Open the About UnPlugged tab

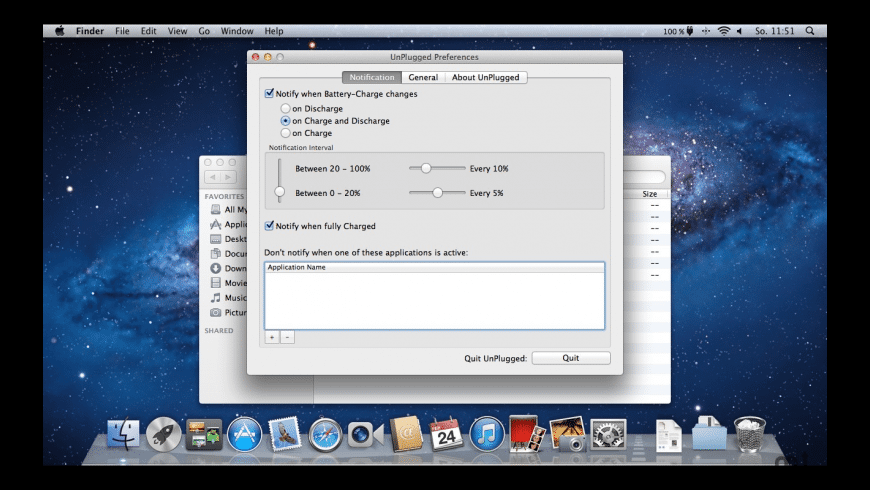coord(485,77)
